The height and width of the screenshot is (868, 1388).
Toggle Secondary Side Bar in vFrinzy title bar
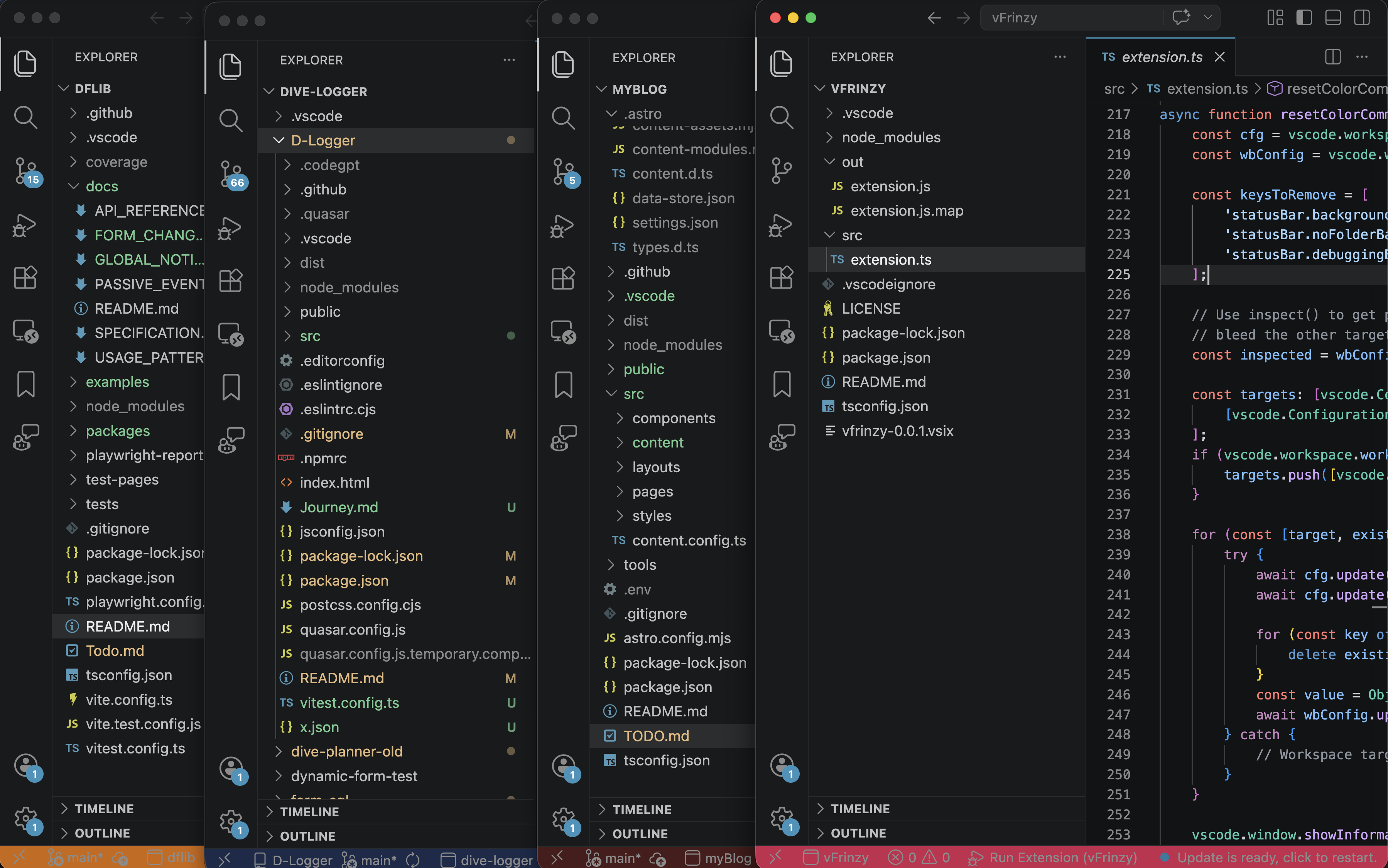click(x=1362, y=18)
